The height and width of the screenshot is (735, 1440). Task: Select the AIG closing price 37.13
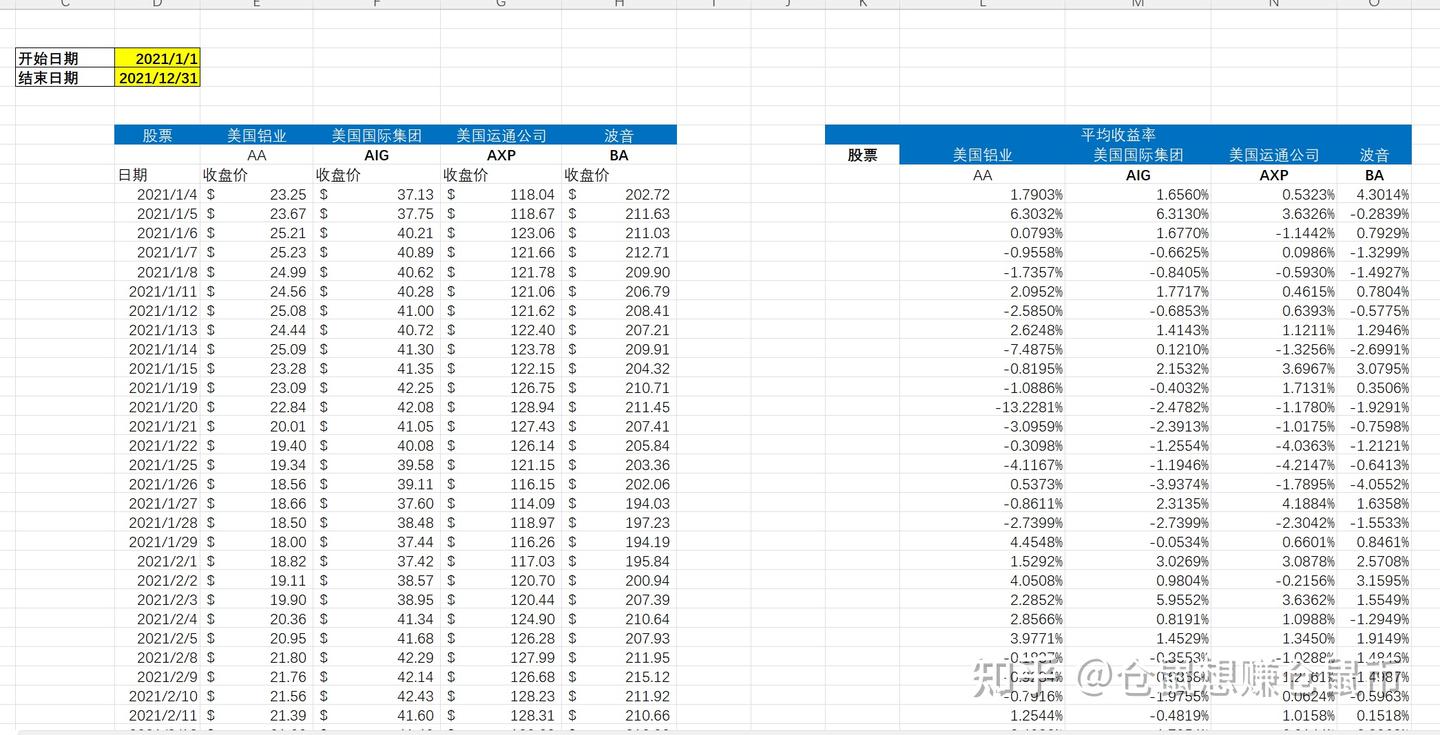376,194
